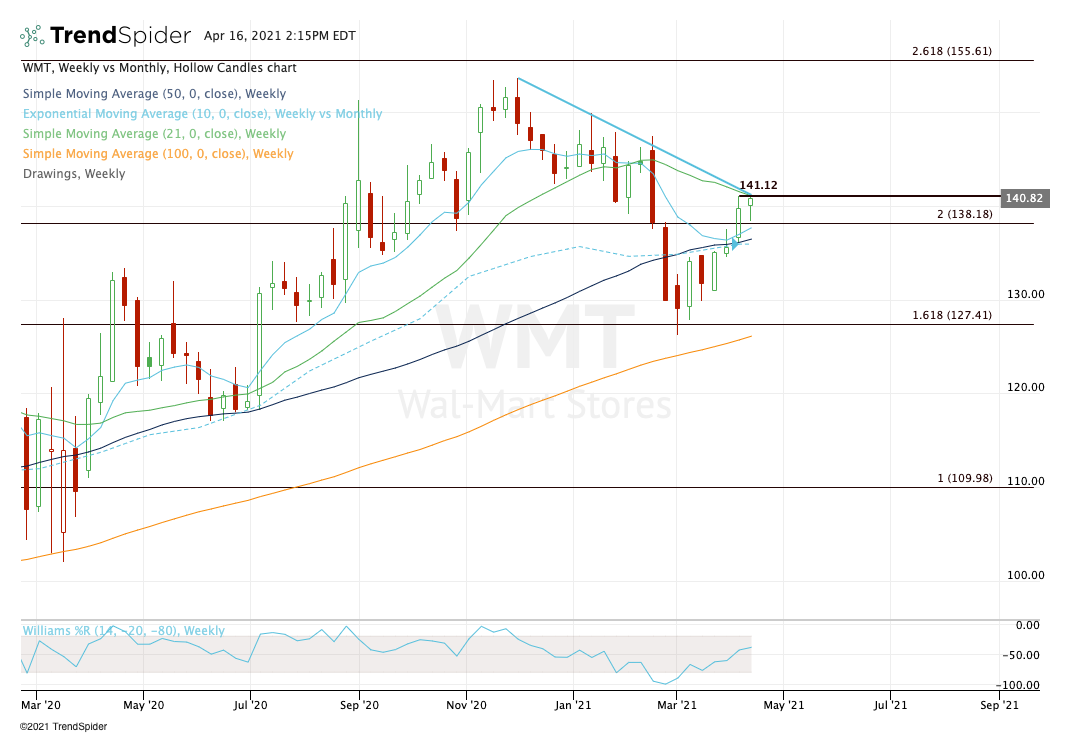The image size is (1070, 736).
Task: Click the -100.00 Williams %R axis value
Action: 1017,685
